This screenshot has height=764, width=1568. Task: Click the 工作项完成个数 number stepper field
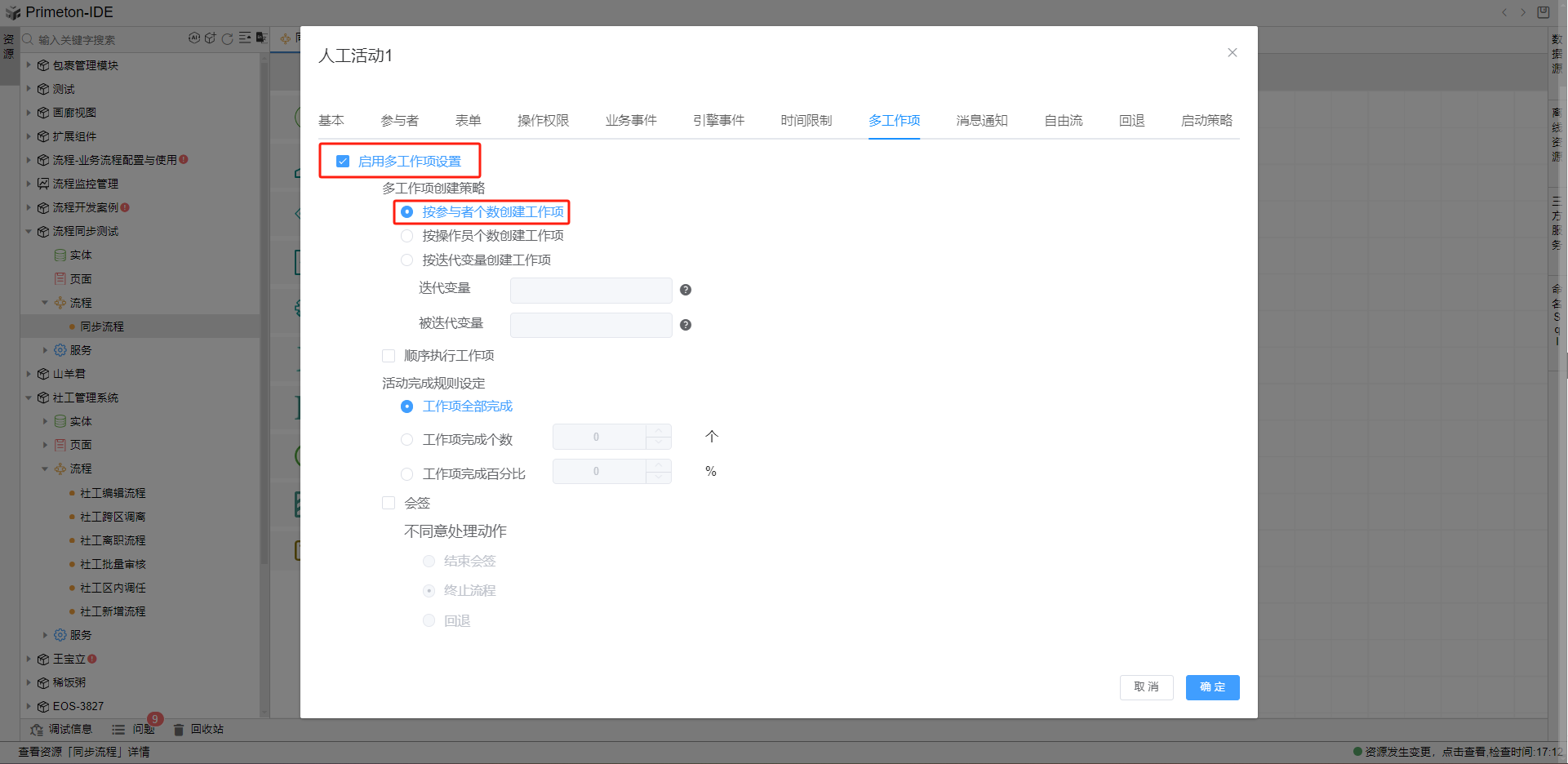(599, 438)
